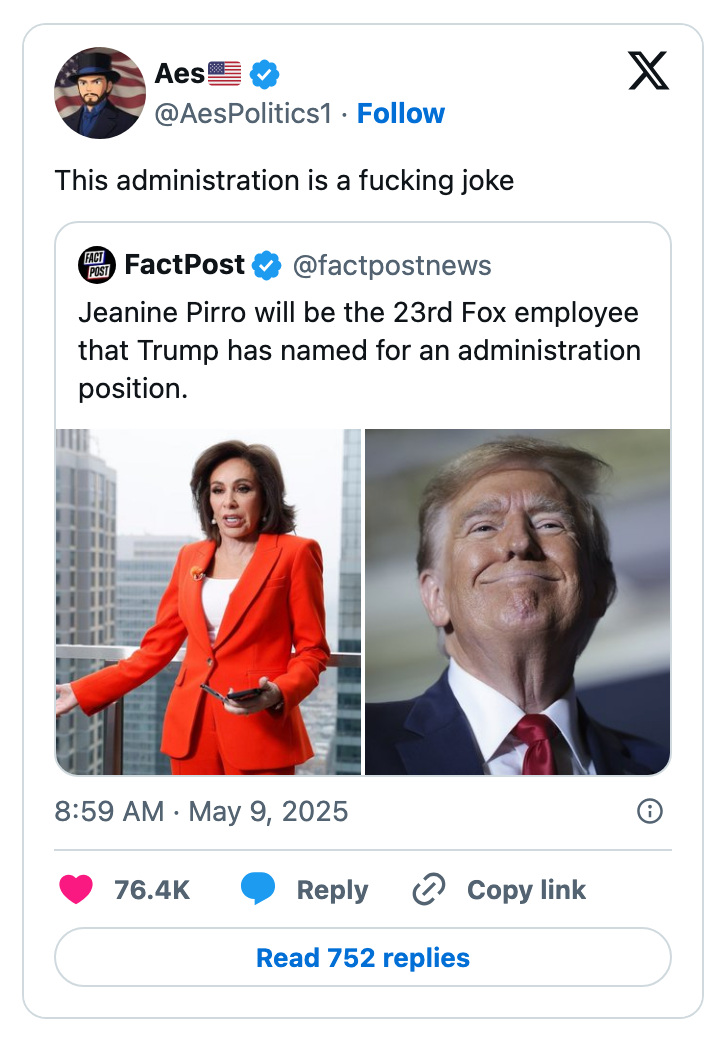
Task: Click the Copy link chain icon
Action: pyautogui.click(x=428, y=889)
